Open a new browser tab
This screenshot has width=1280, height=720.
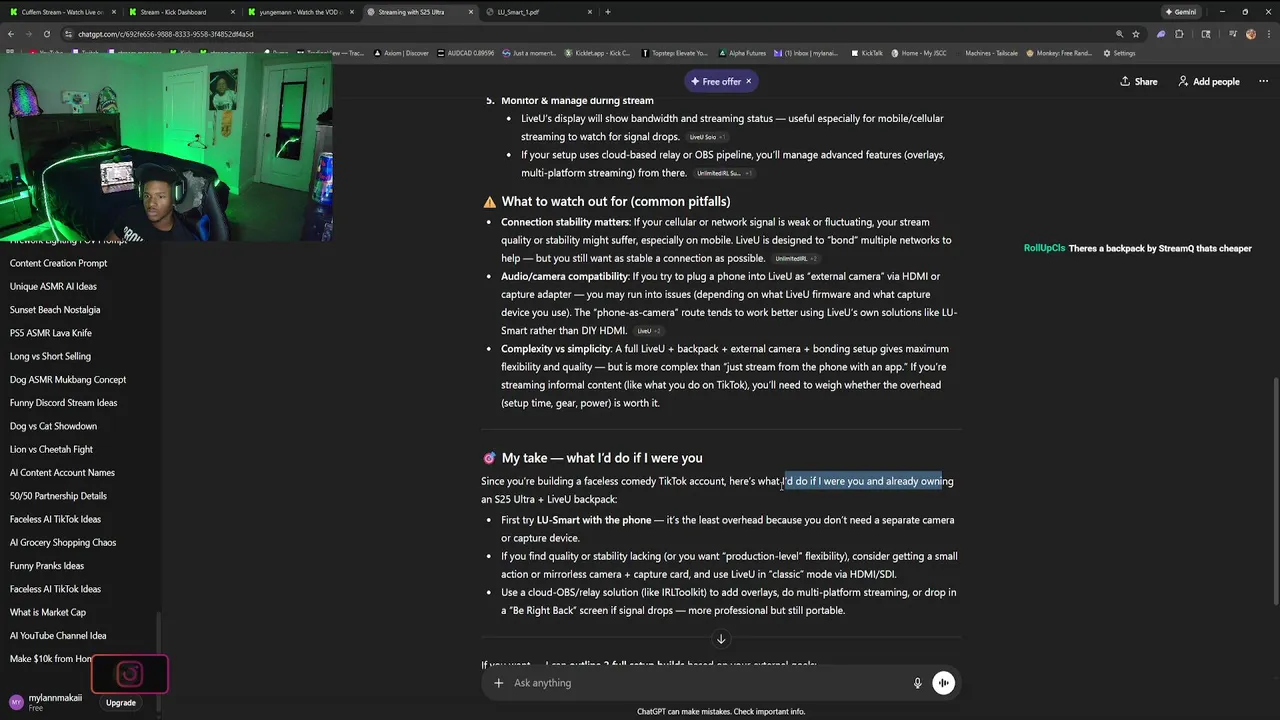(608, 12)
